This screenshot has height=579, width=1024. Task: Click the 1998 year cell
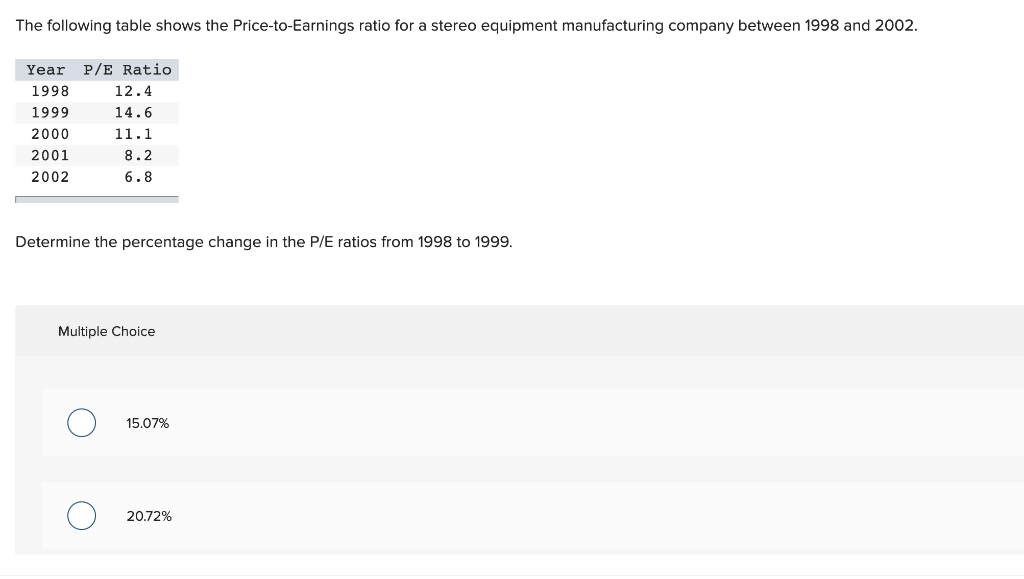click(x=50, y=91)
